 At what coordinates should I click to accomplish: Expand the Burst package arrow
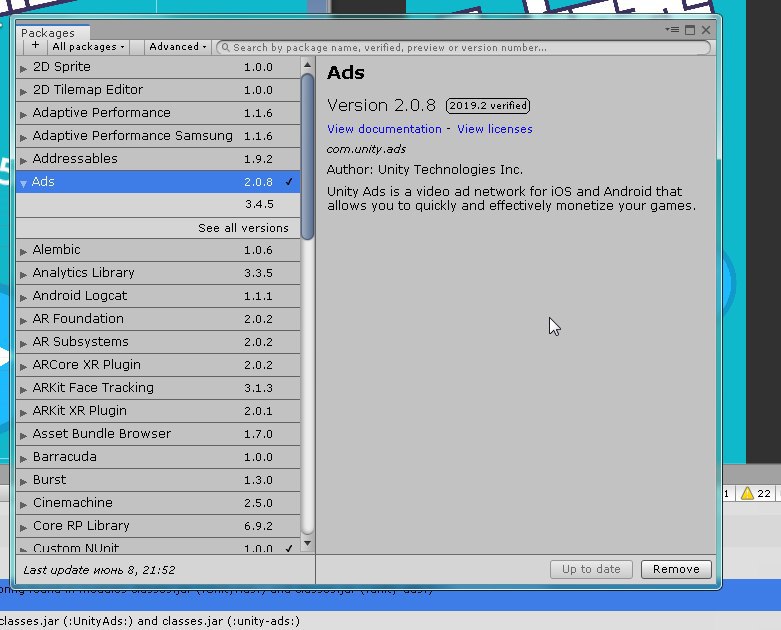(23, 481)
